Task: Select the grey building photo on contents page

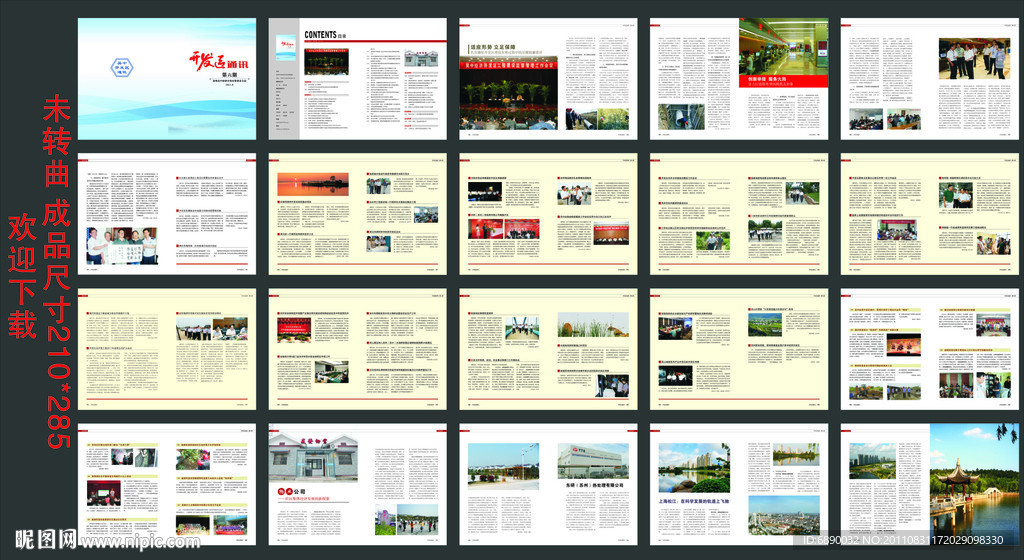Action: click(421, 59)
